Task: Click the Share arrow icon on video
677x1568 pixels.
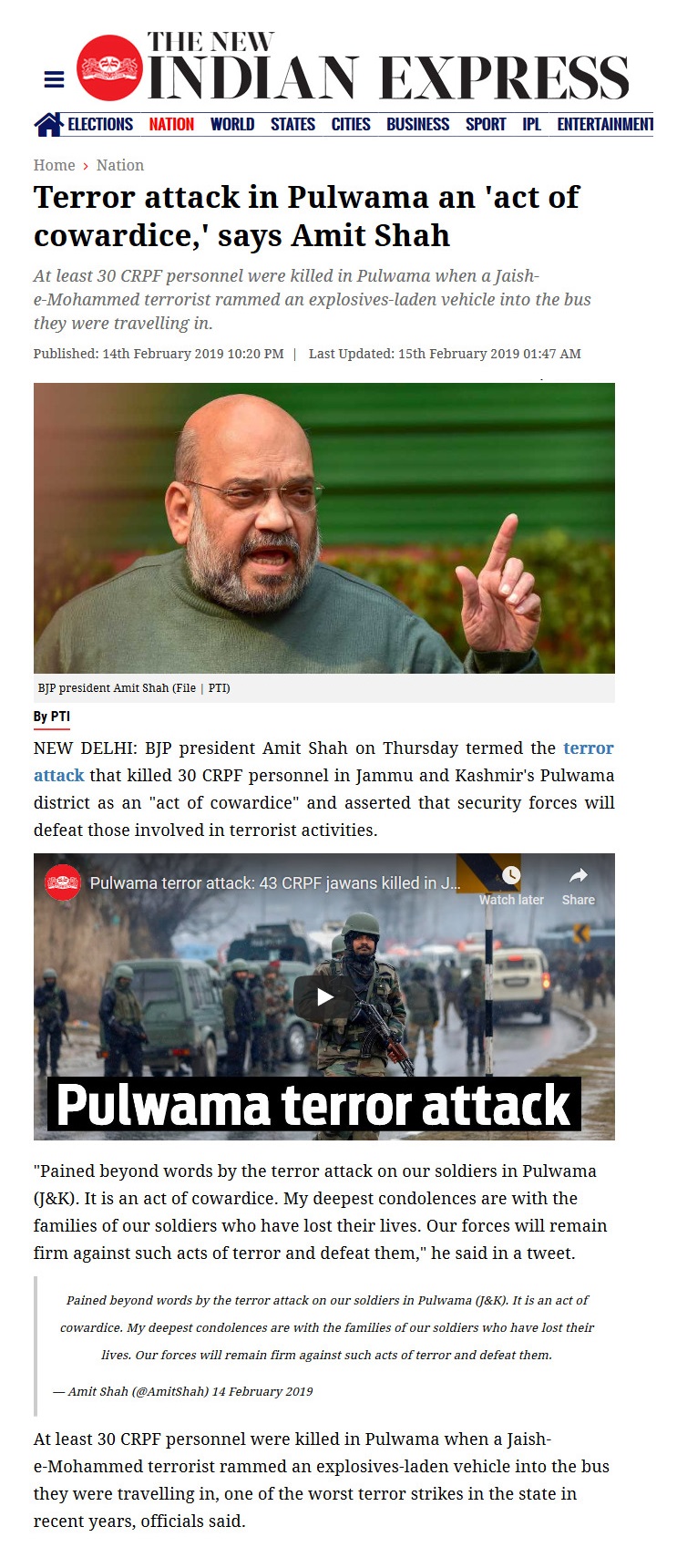Action: click(579, 875)
